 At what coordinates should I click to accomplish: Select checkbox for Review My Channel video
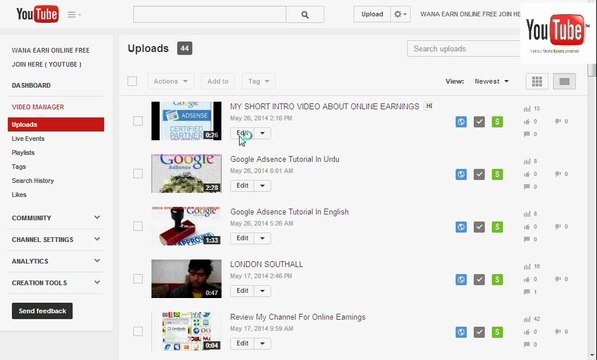pyautogui.click(x=138, y=331)
